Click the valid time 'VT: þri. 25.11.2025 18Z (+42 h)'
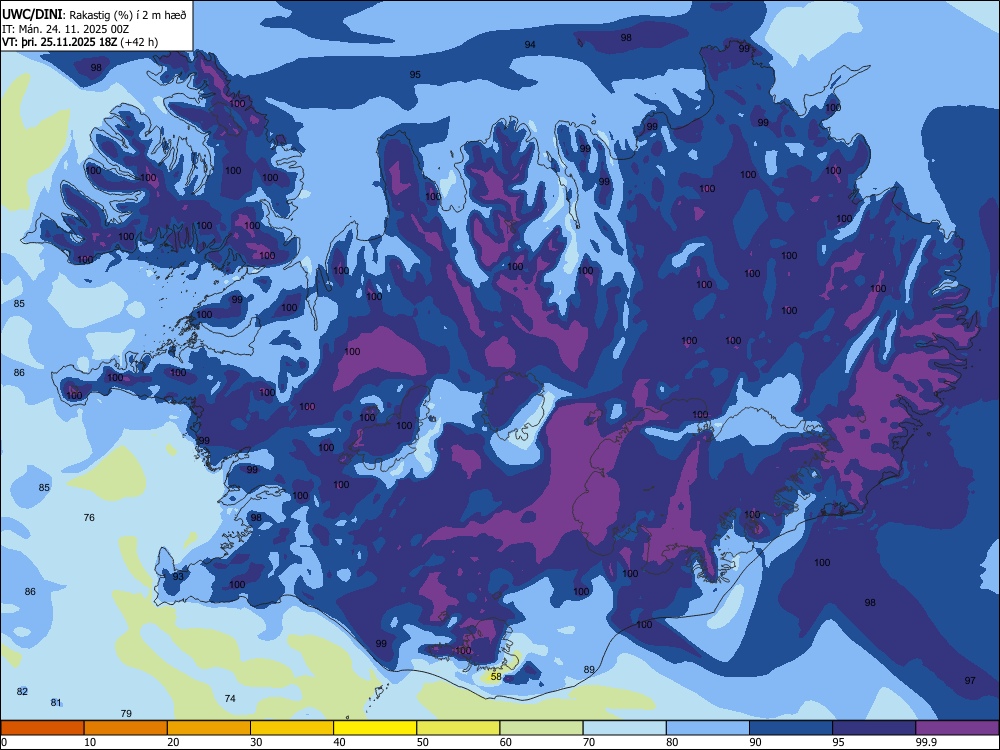Image resolution: width=1000 pixels, height=750 pixels. 80,42
